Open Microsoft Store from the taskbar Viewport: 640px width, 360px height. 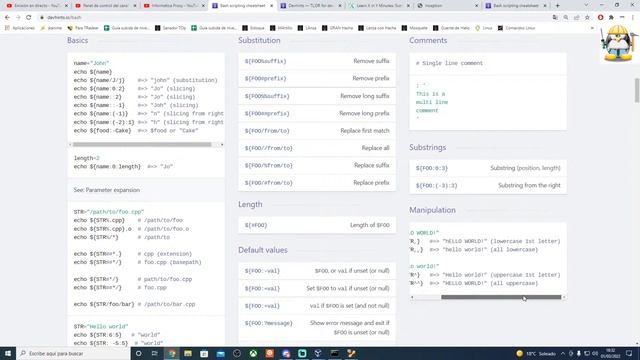click(204, 353)
